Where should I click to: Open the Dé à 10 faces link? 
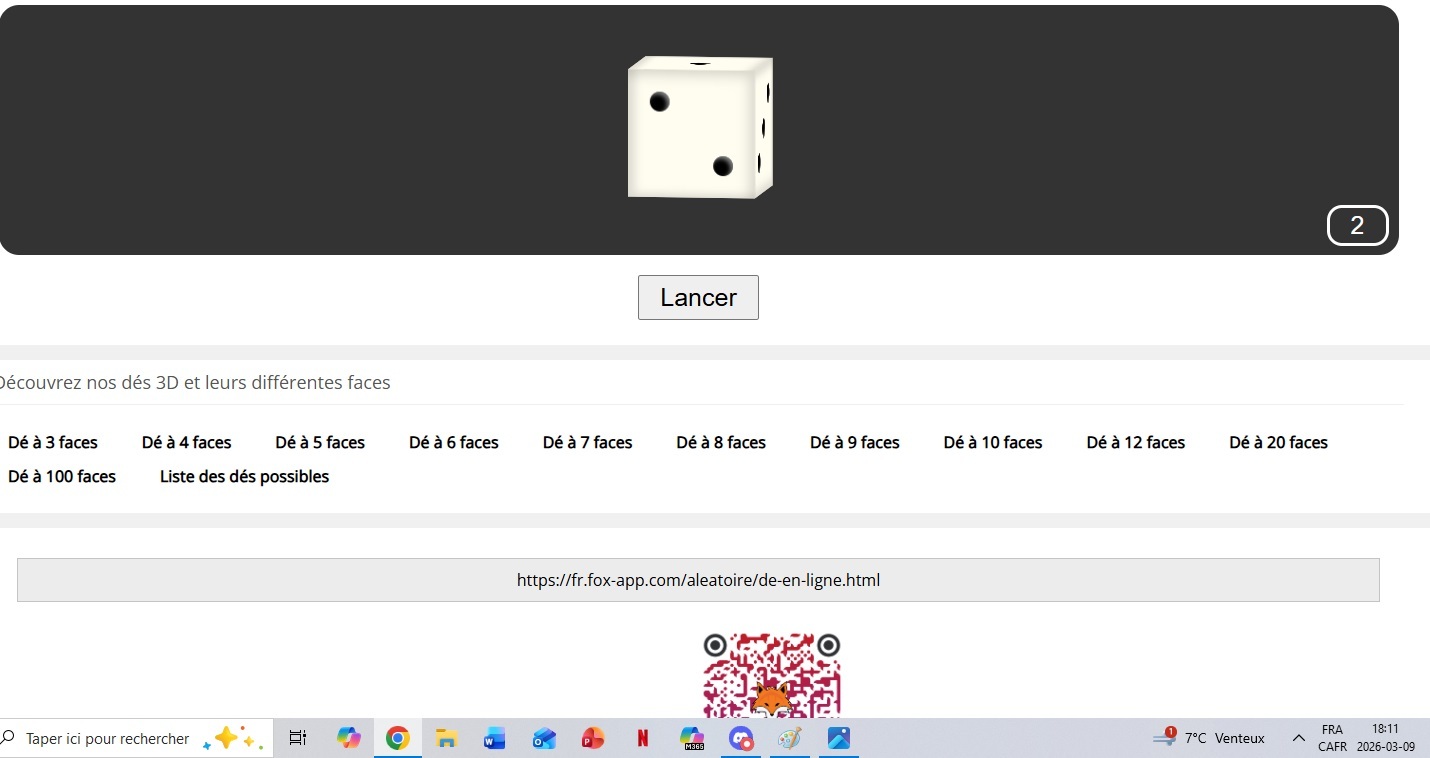click(x=993, y=442)
